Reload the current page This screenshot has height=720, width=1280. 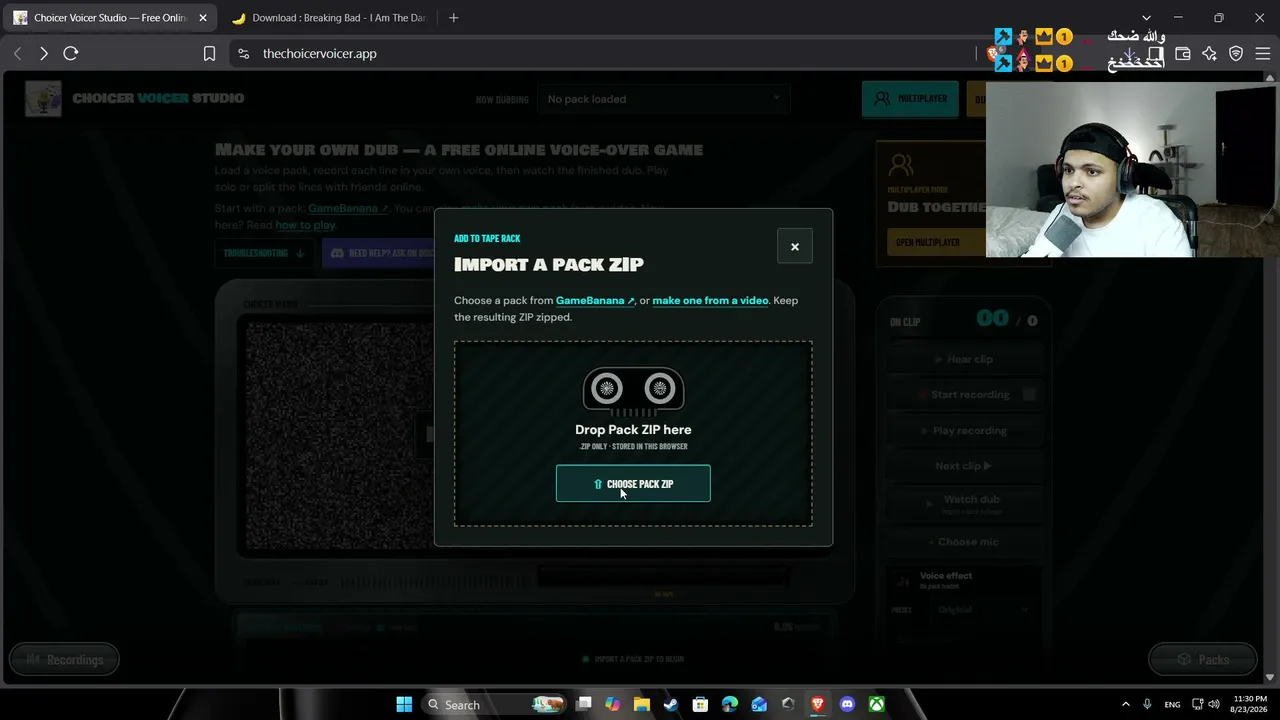point(71,54)
